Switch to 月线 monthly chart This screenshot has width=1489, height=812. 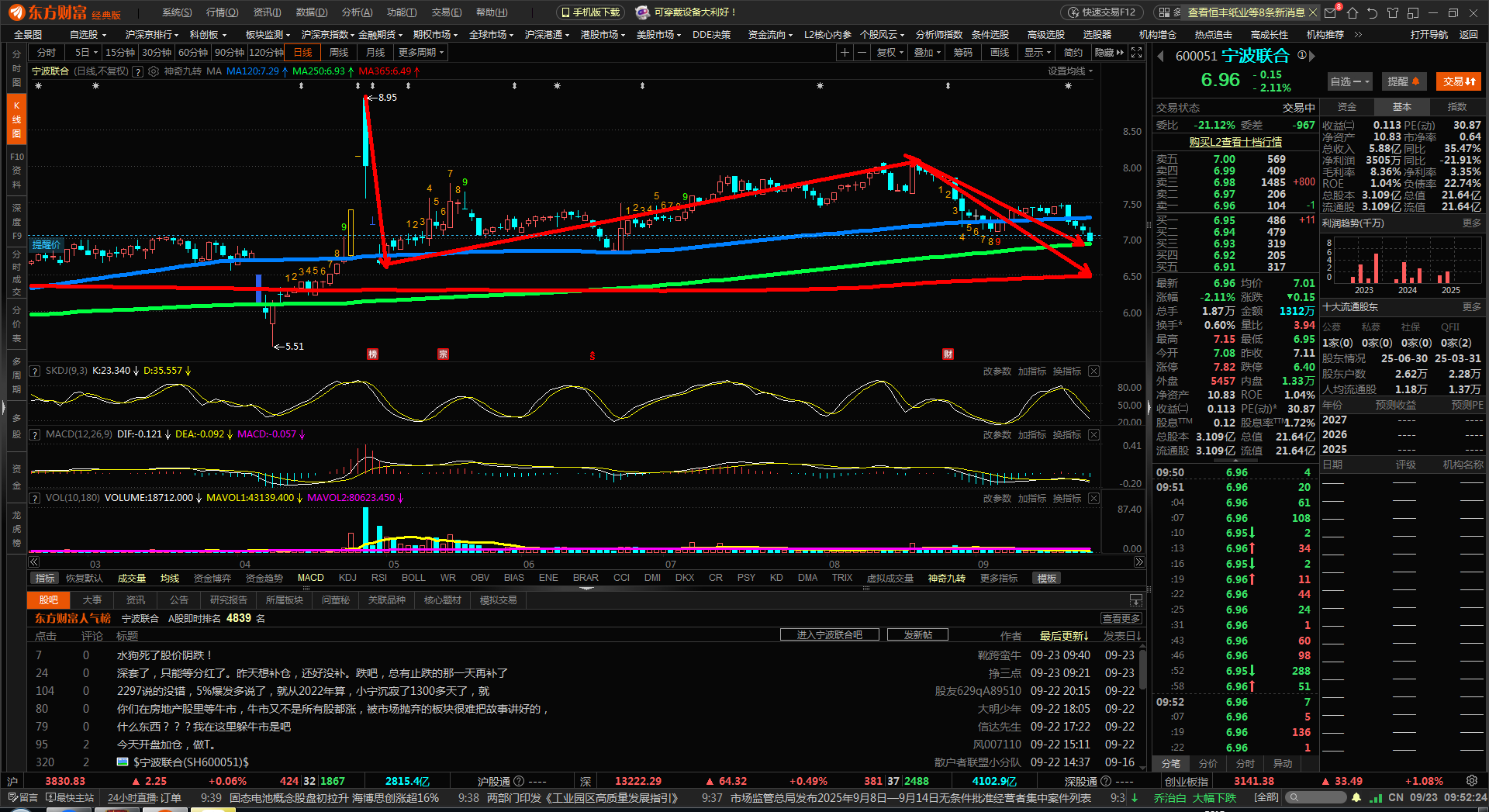tap(375, 53)
